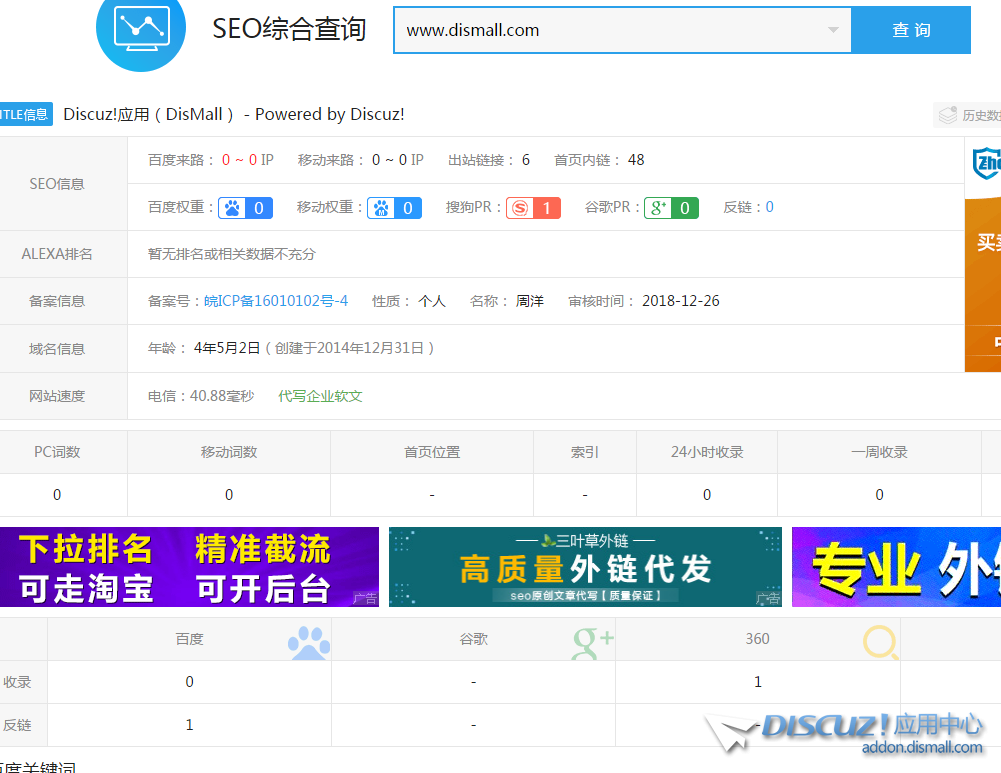Click the 百度 反链 value 1

tap(190, 725)
